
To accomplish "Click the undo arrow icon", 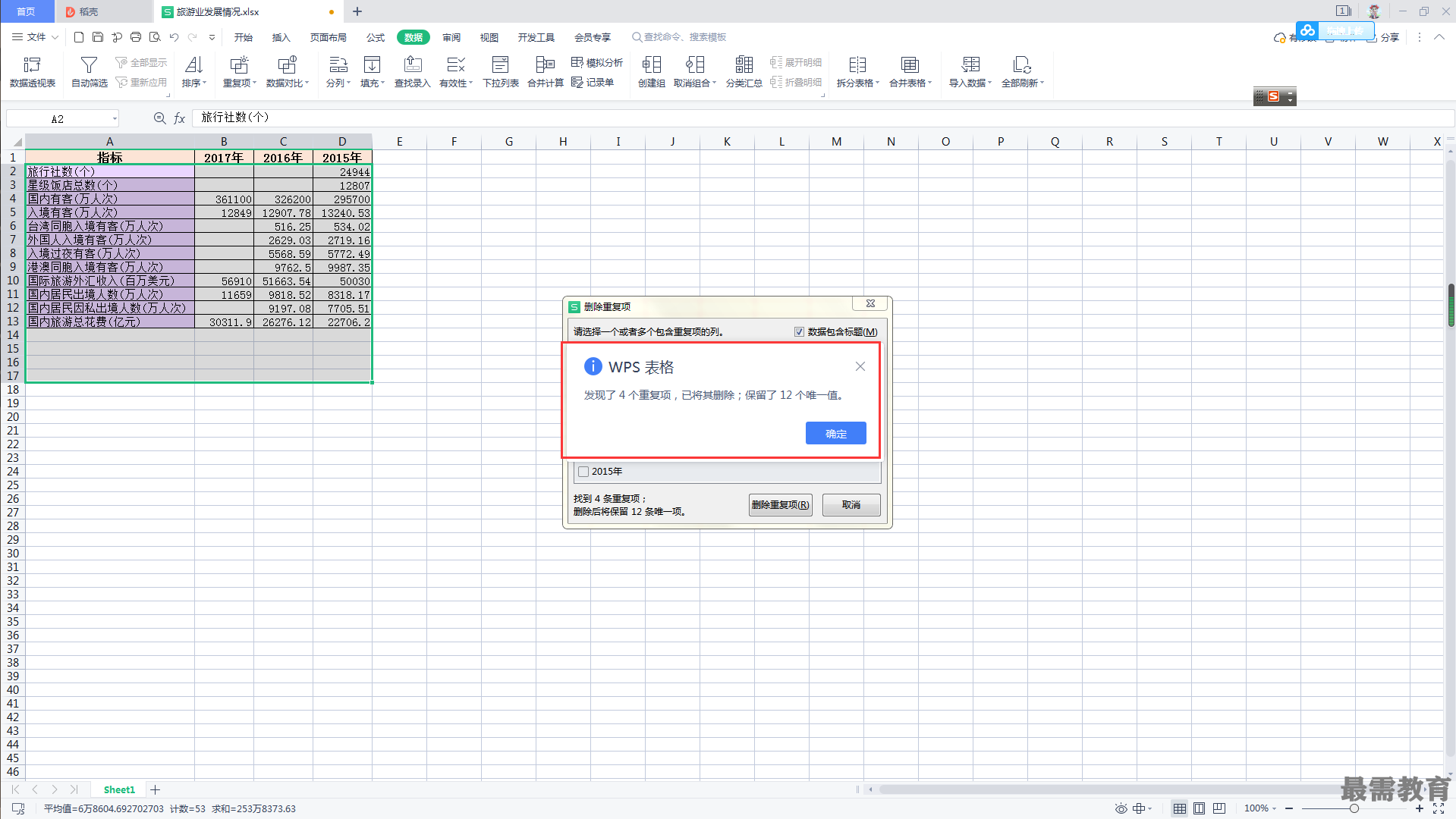I will pyautogui.click(x=174, y=36).
